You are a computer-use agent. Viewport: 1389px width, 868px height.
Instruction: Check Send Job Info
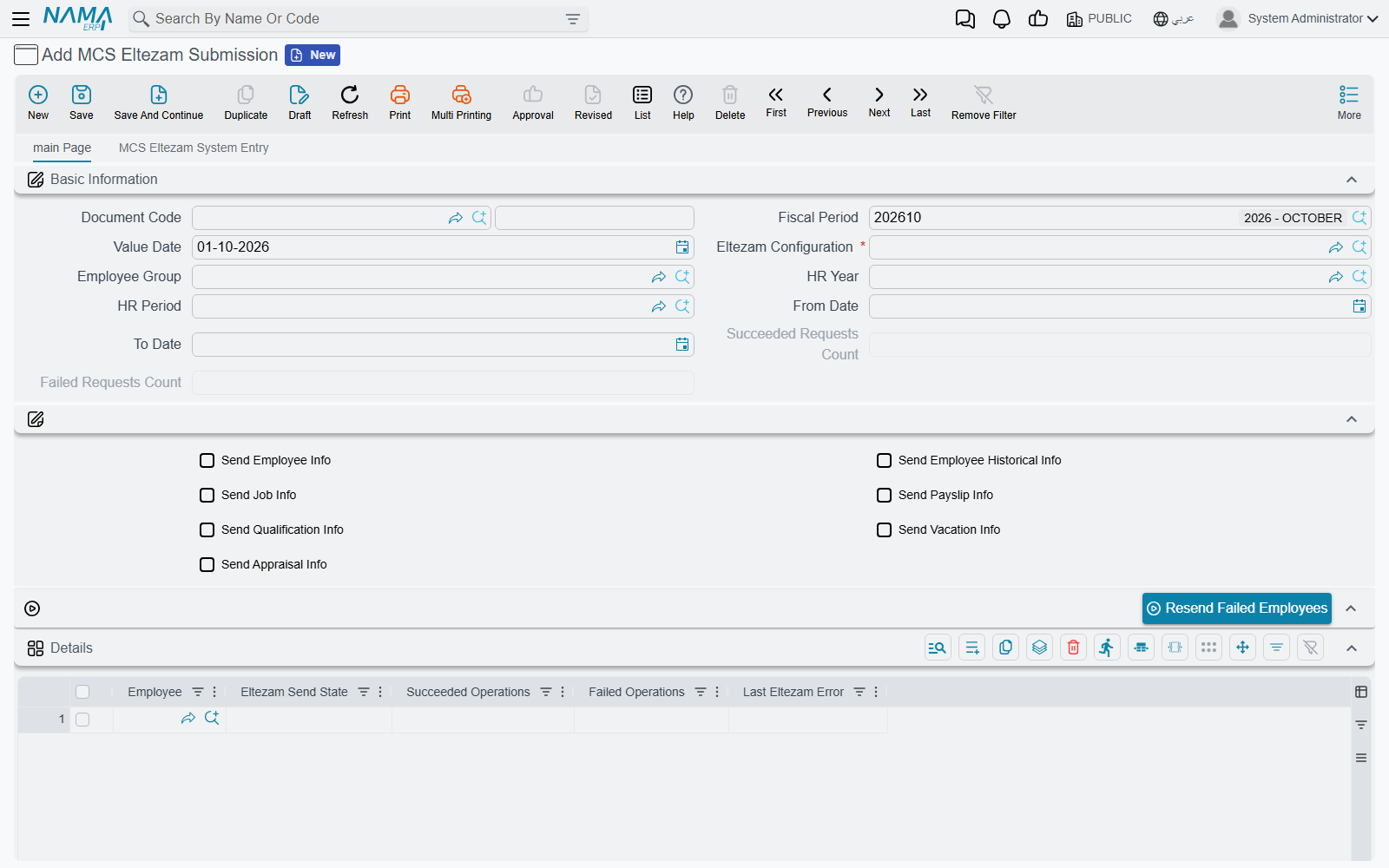(207, 495)
